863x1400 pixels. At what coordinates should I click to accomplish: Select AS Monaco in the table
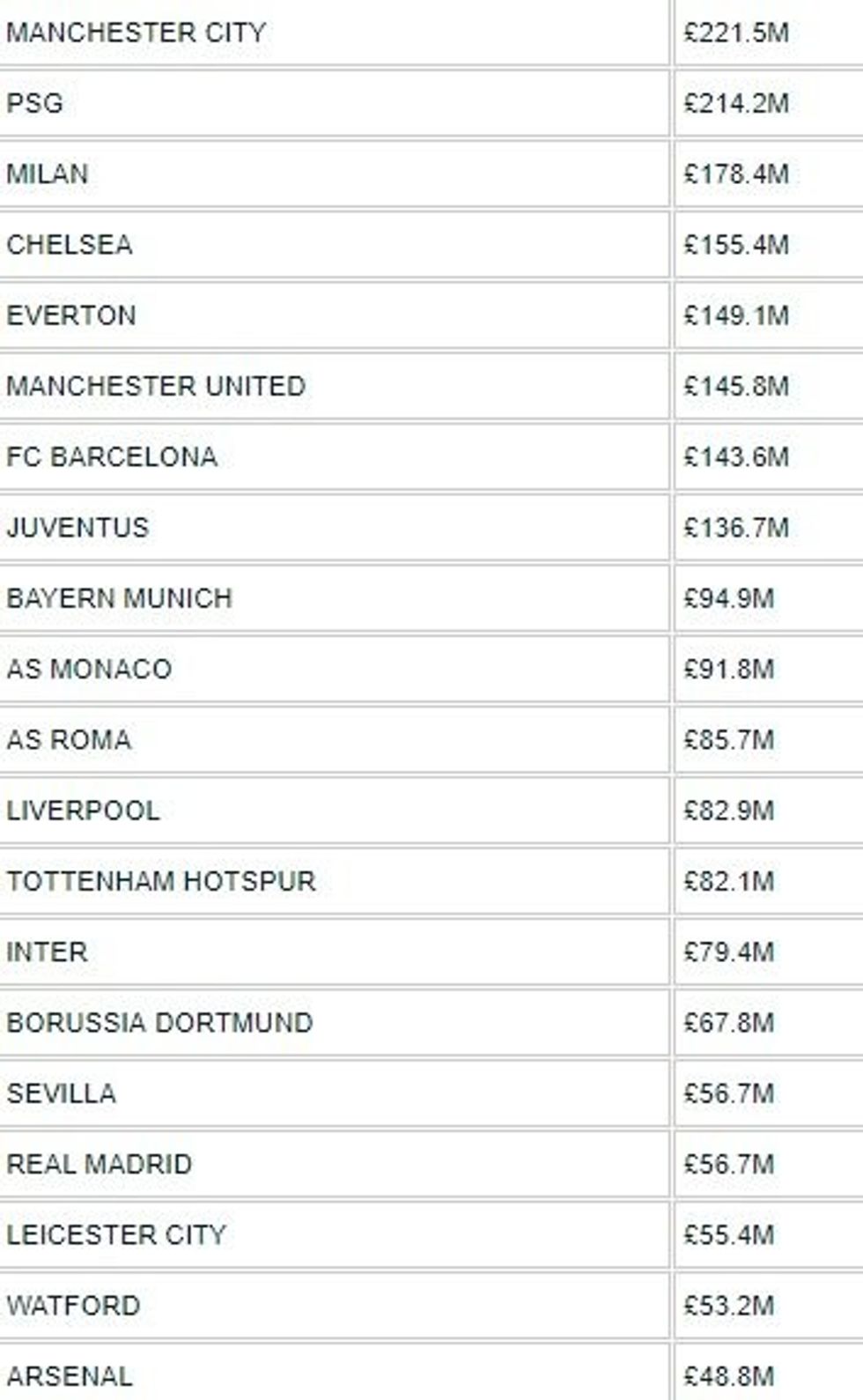pos(89,669)
